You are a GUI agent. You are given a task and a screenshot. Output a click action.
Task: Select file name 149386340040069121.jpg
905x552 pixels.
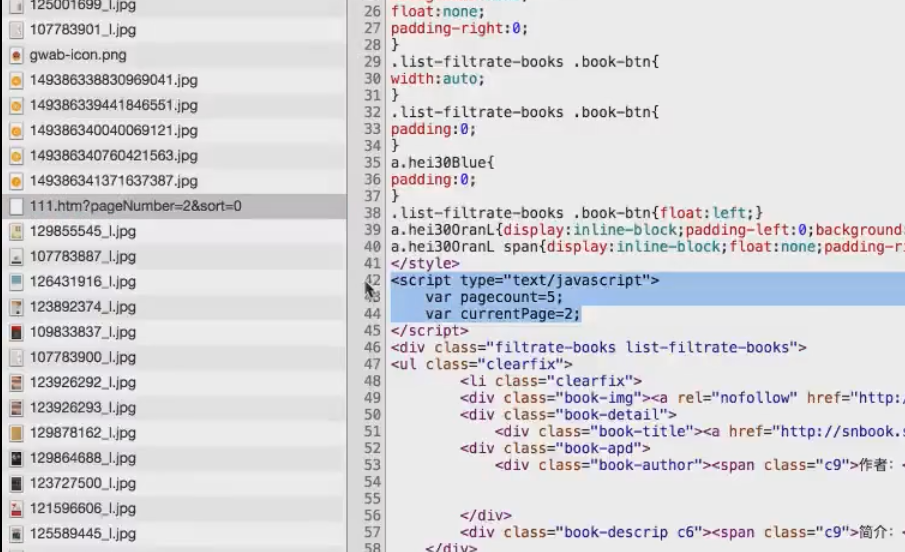[114, 130]
